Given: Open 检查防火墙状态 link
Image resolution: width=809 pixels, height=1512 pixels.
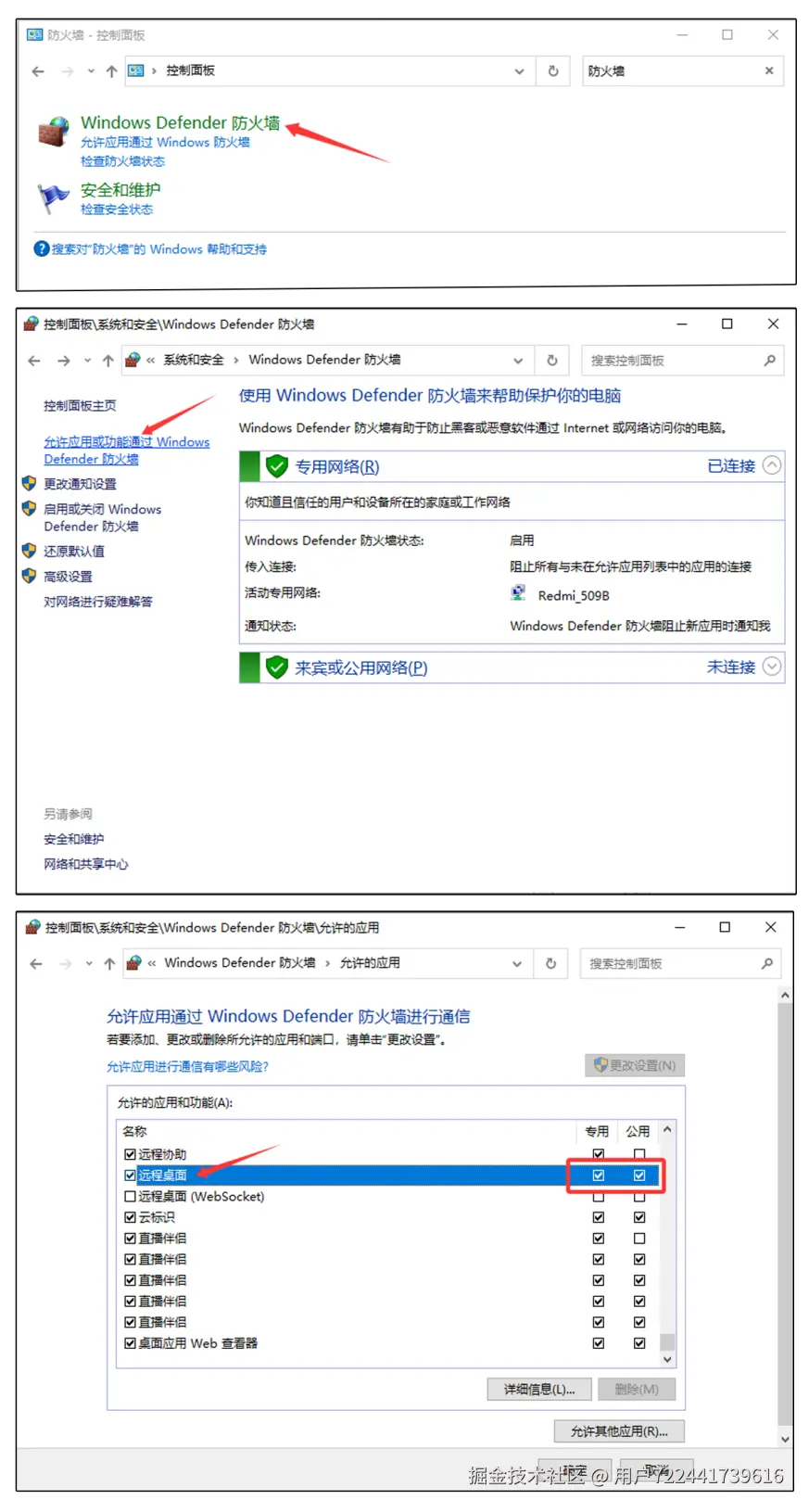Looking at the screenshot, I should [122, 161].
